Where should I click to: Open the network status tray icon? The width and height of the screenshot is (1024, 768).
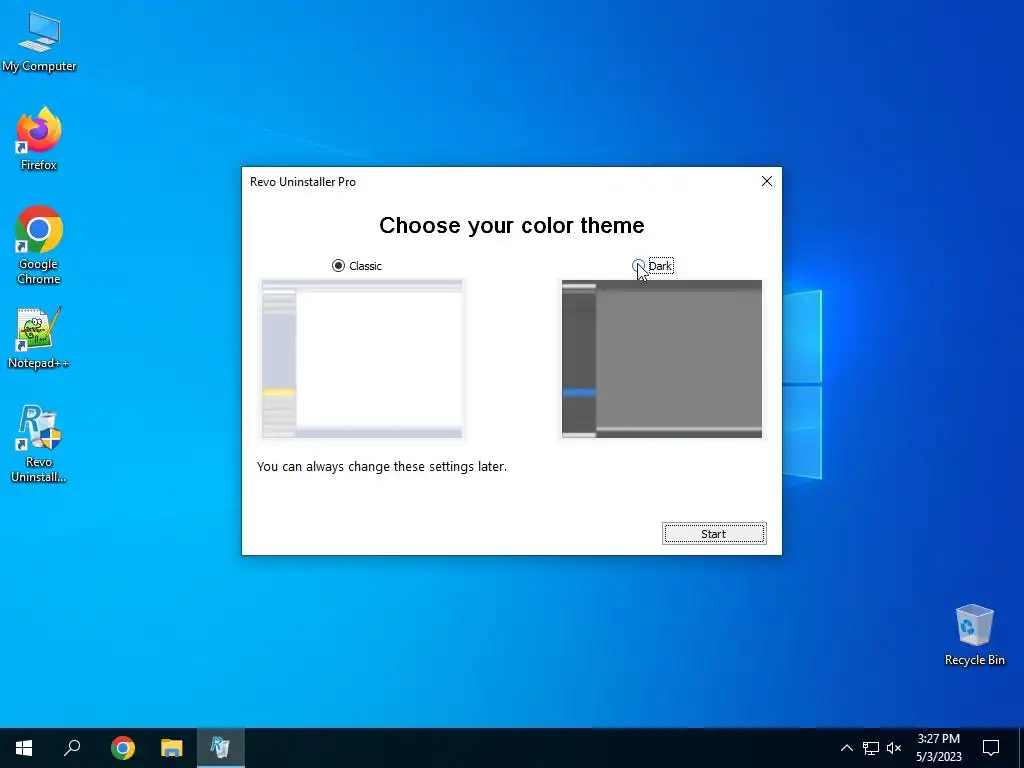(x=871, y=748)
